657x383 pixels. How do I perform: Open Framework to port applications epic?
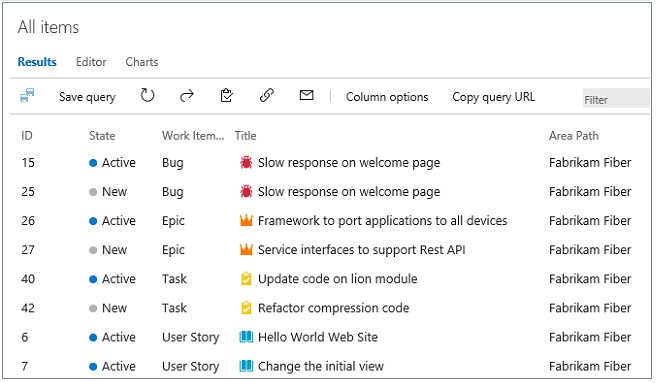(383, 220)
